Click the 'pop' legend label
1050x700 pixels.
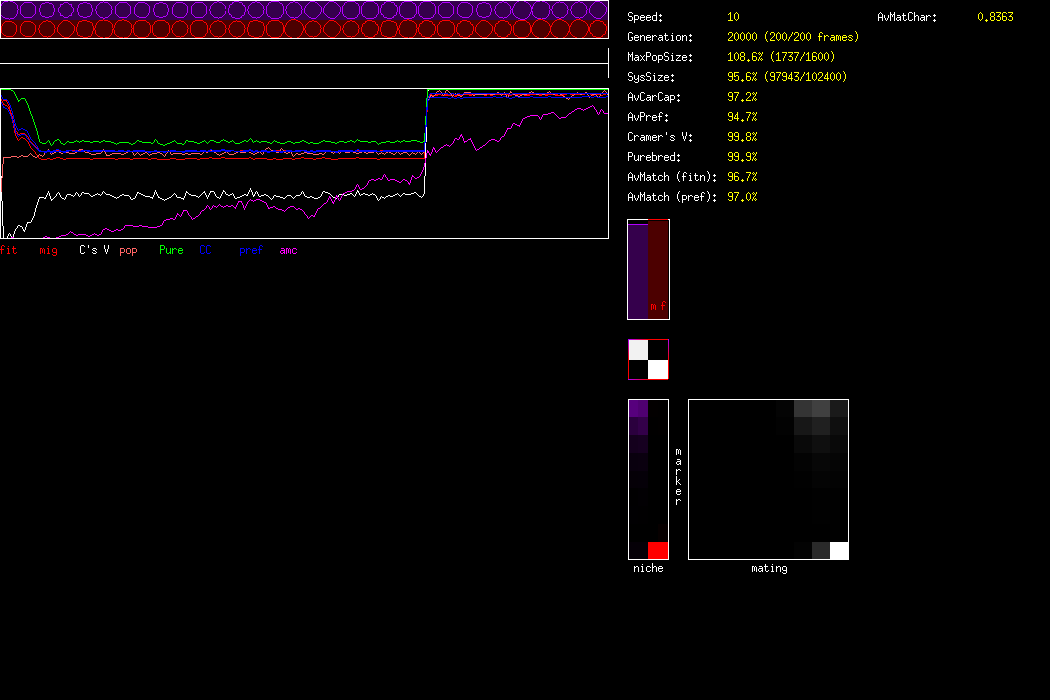(x=128, y=250)
